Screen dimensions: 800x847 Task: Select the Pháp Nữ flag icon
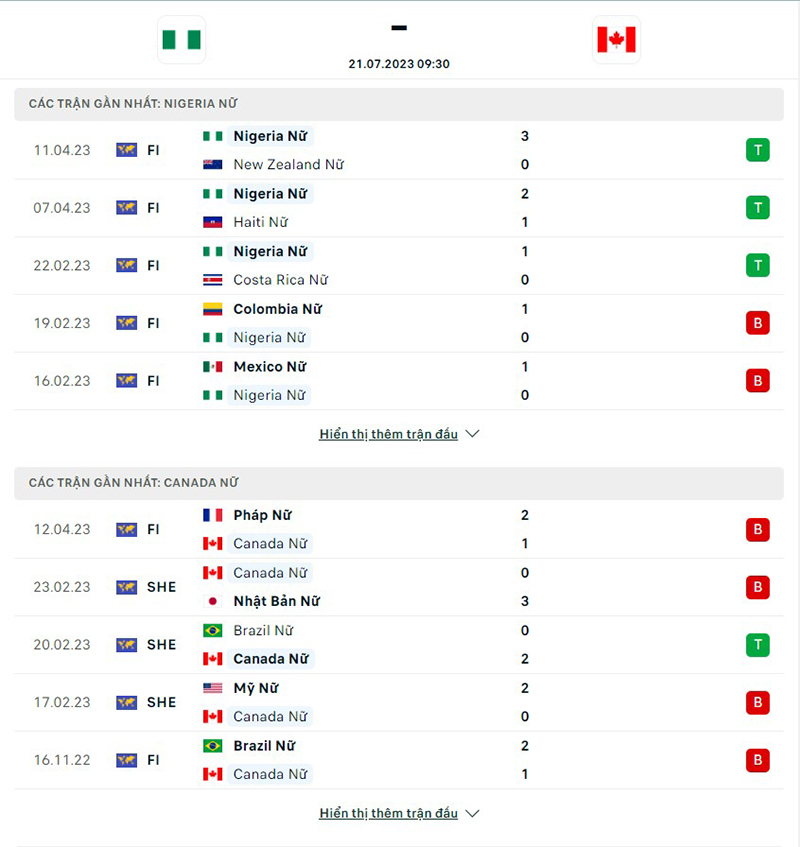click(214, 515)
